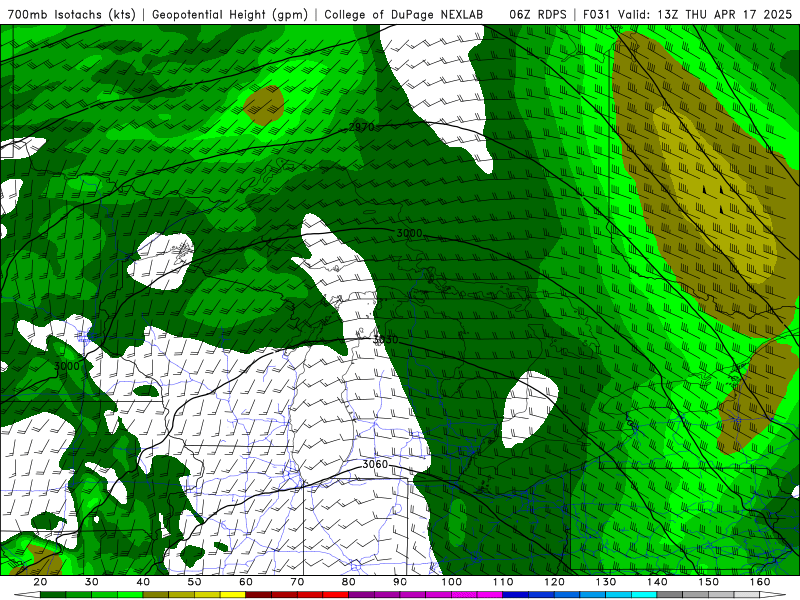Click the "700mb Isotachs (kts)" title text
Screen dimensions: 800x600
point(71,14)
